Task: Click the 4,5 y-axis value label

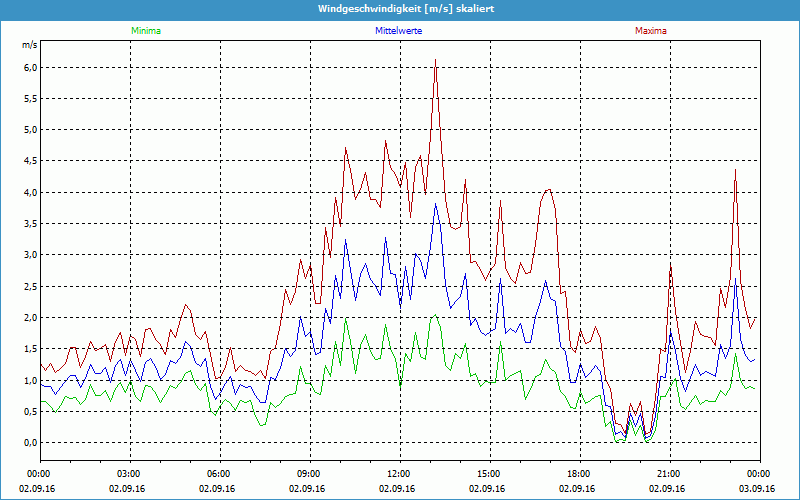Action: pyautogui.click(x=30, y=161)
